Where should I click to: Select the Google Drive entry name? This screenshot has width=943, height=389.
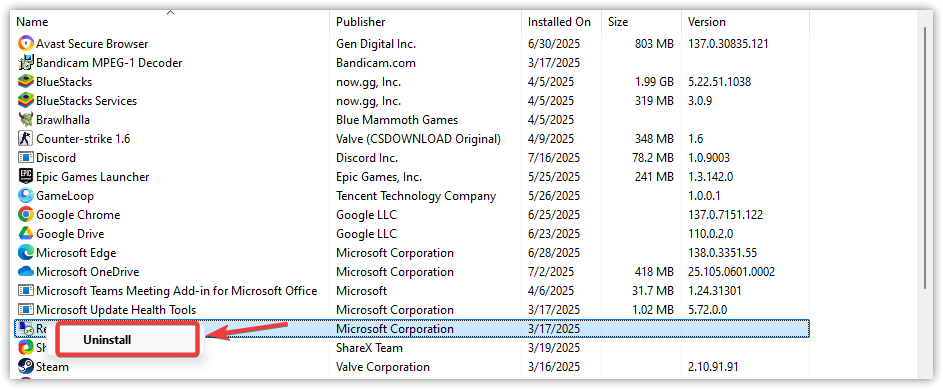70,234
